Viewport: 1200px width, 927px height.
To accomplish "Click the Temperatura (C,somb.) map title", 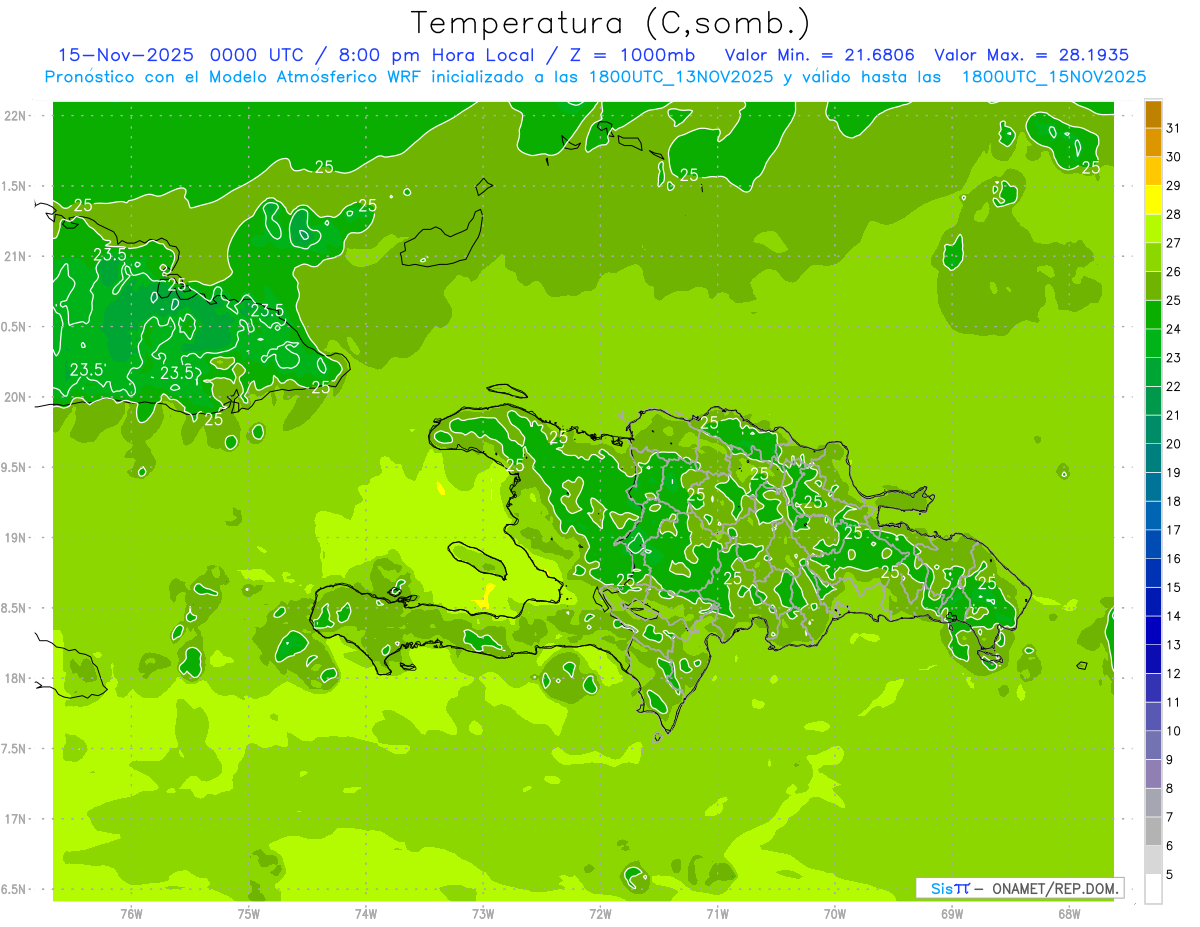I will point(611,23).
